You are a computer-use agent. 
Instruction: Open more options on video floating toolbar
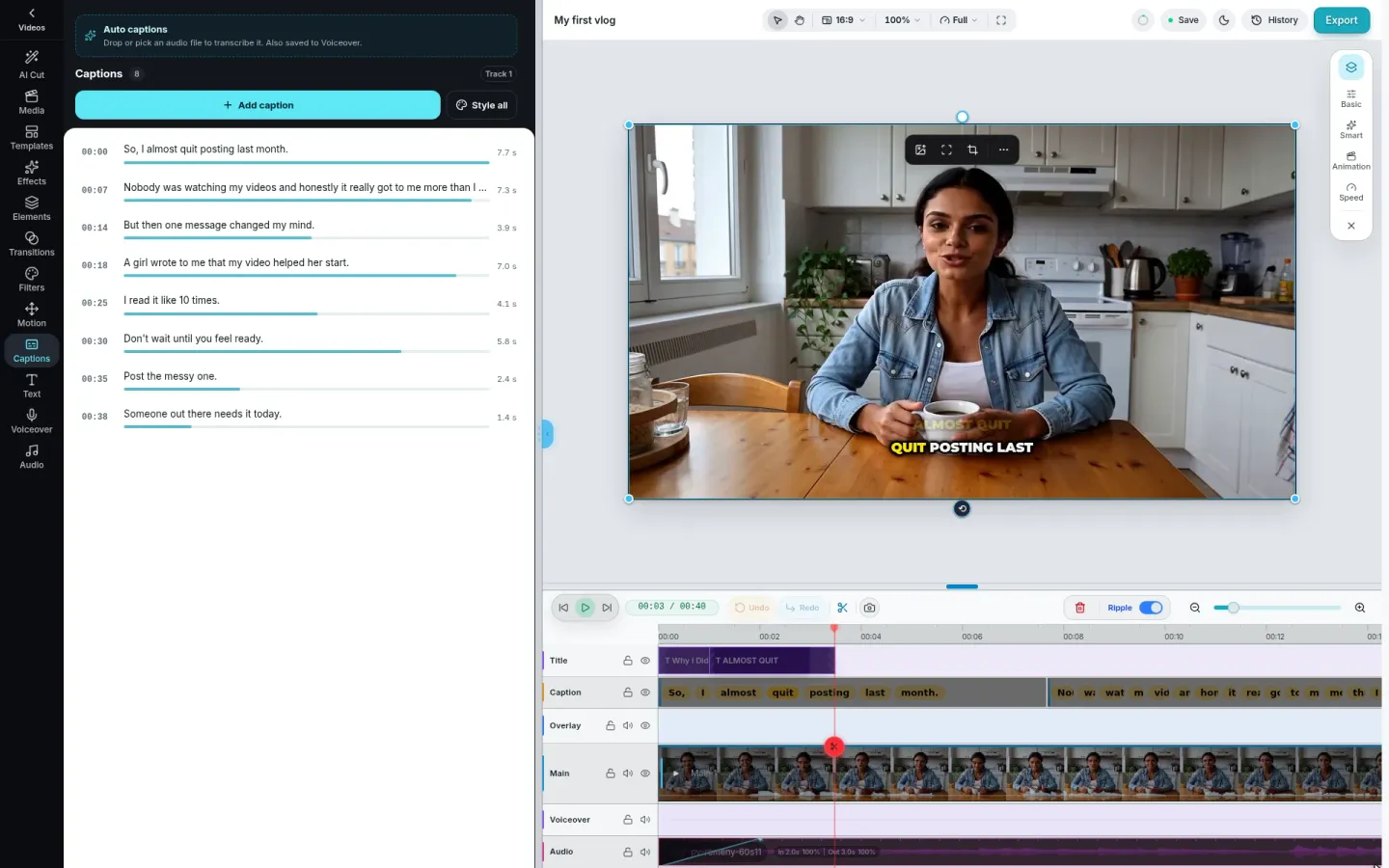1003,149
